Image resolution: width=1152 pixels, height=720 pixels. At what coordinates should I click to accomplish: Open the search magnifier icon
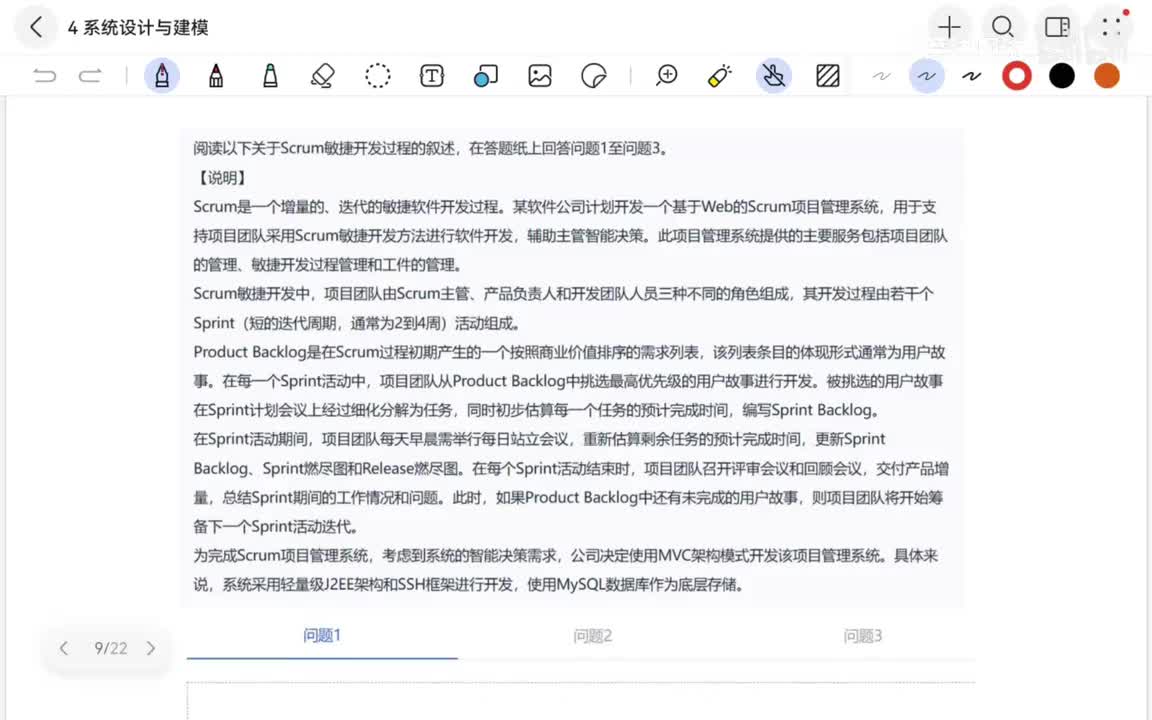[1003, 28]
